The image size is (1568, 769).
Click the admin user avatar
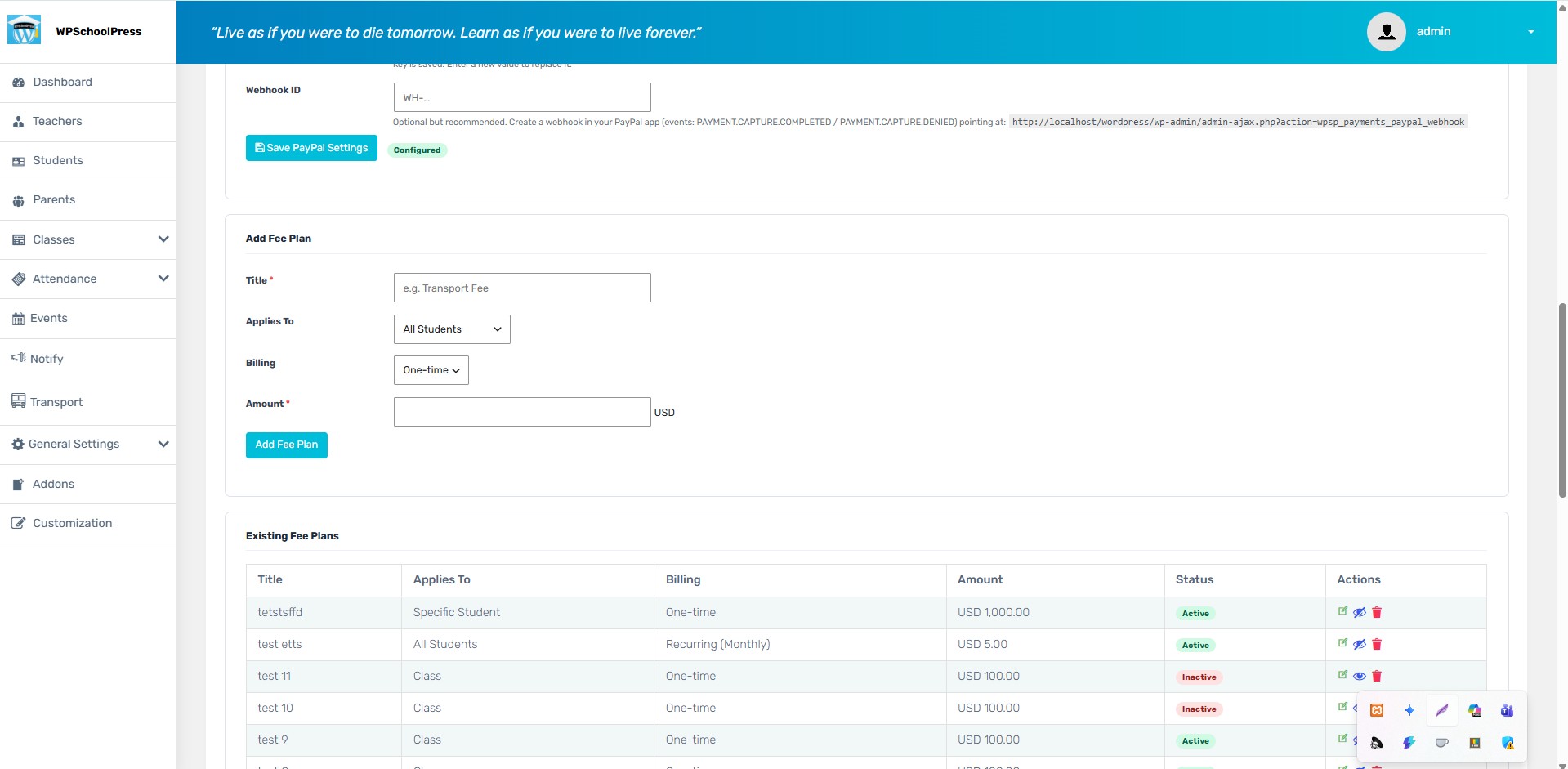(1387, 32)
